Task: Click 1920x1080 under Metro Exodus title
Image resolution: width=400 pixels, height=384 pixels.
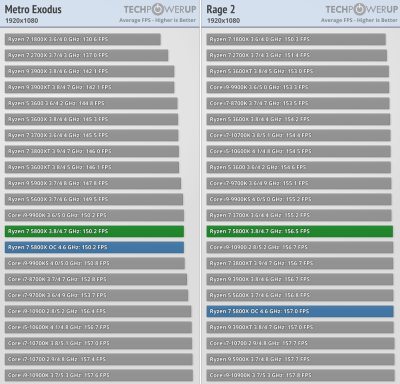Action: tap(22, 21)
